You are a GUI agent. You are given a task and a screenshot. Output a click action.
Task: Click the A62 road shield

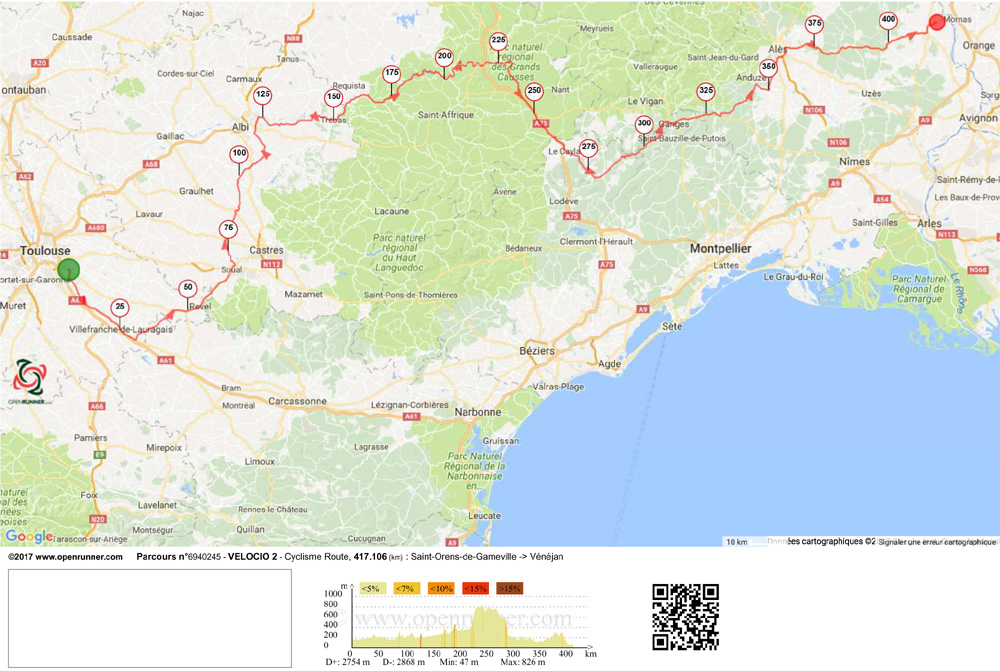[x=24, y=177]
